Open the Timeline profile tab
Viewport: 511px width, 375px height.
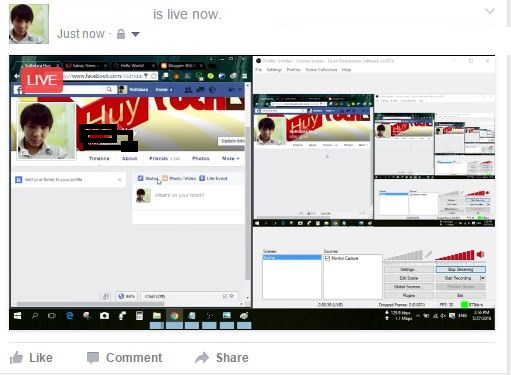pyautogui.click(x=99, y=158)
